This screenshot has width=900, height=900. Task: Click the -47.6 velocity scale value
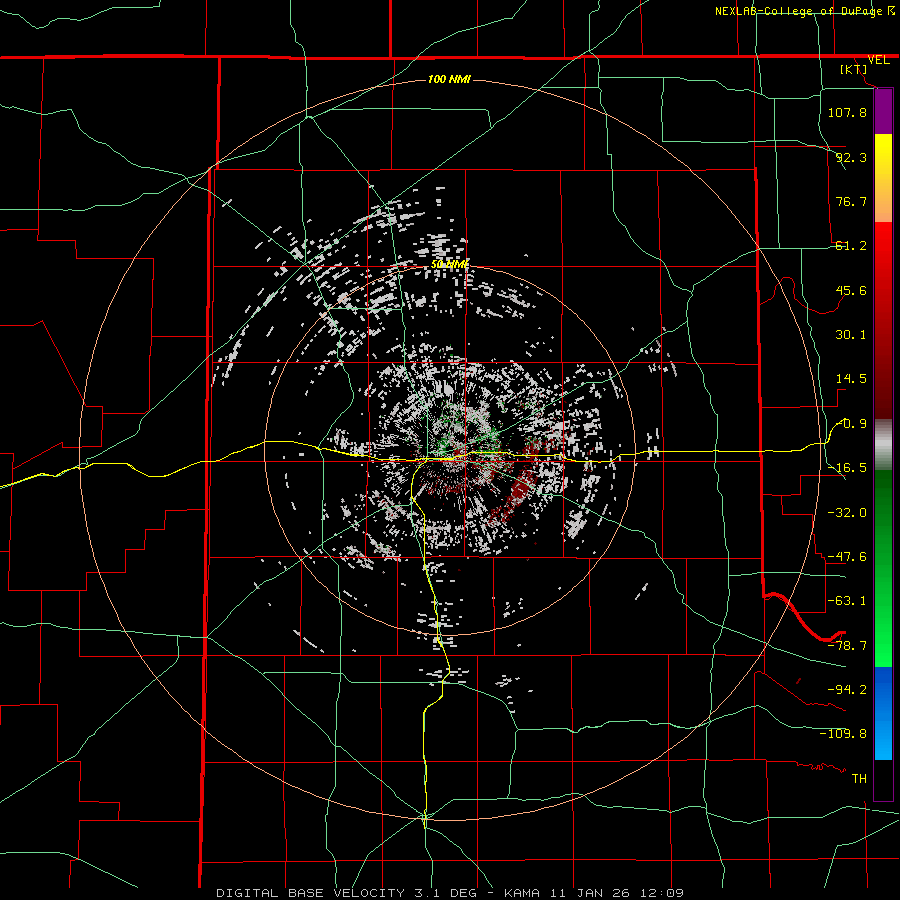click(x=847, y=557)
